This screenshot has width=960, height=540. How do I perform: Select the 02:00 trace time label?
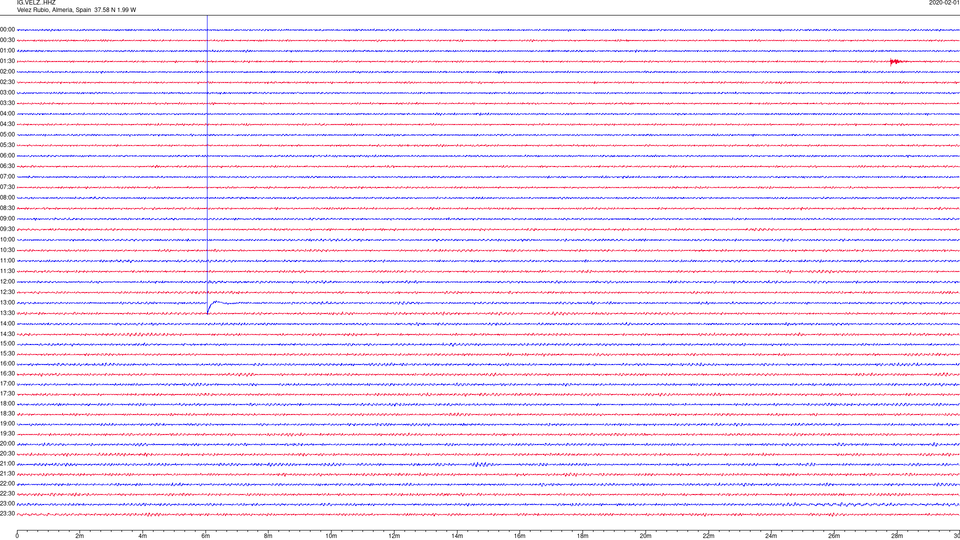[x=7, y=72]
